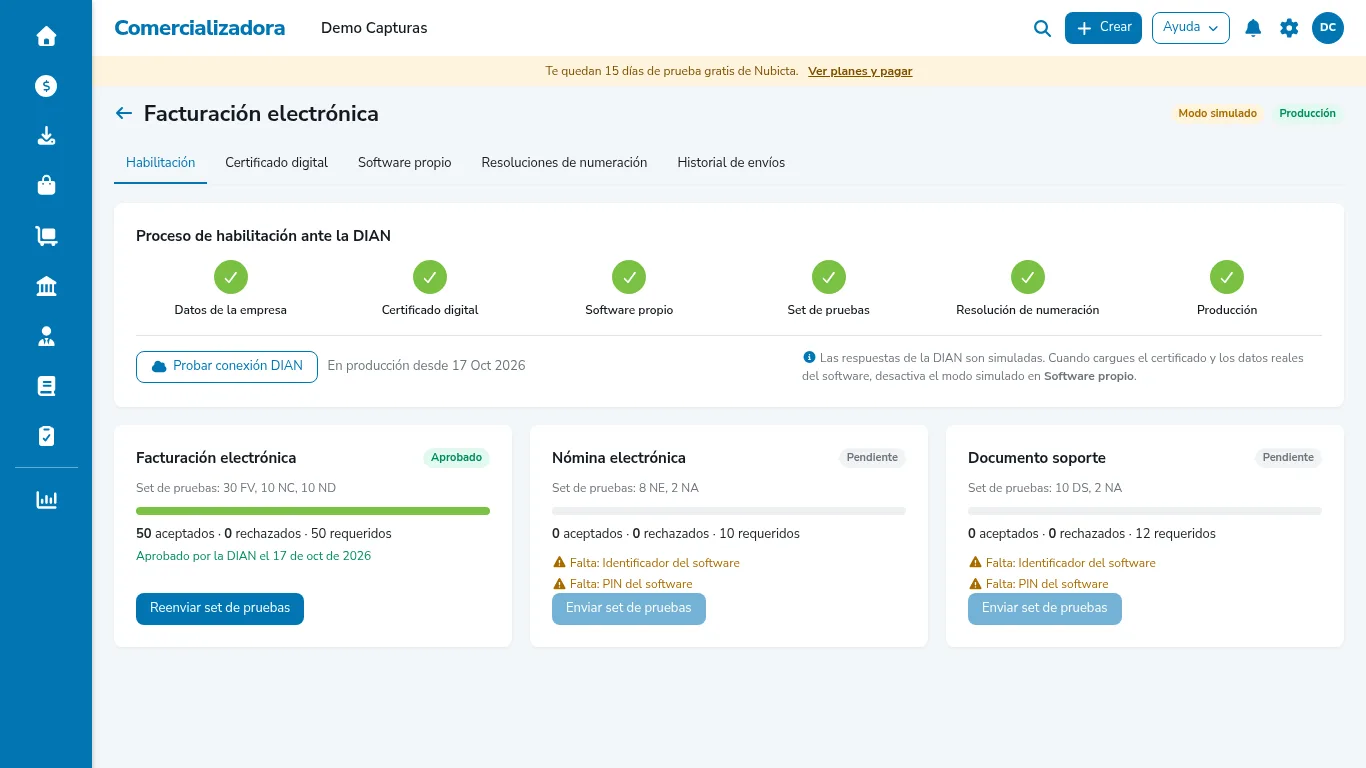The height and width of the screenshot is (768, 1366).
Task: Click the Pendiente badge on Documento soporte
Action: [1288, 458]
